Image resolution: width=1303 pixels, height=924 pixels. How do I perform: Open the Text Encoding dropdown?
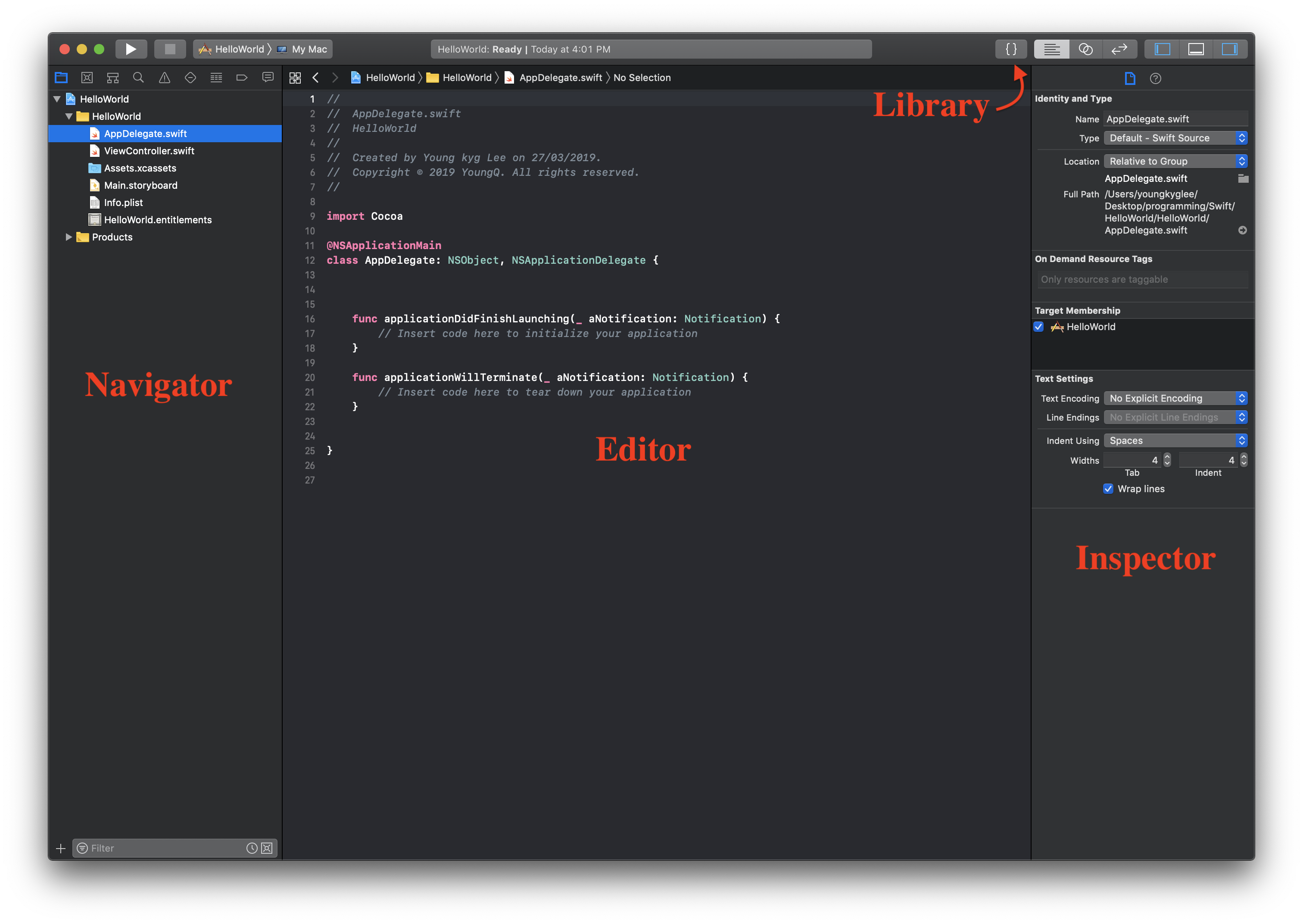[1175, 398]
